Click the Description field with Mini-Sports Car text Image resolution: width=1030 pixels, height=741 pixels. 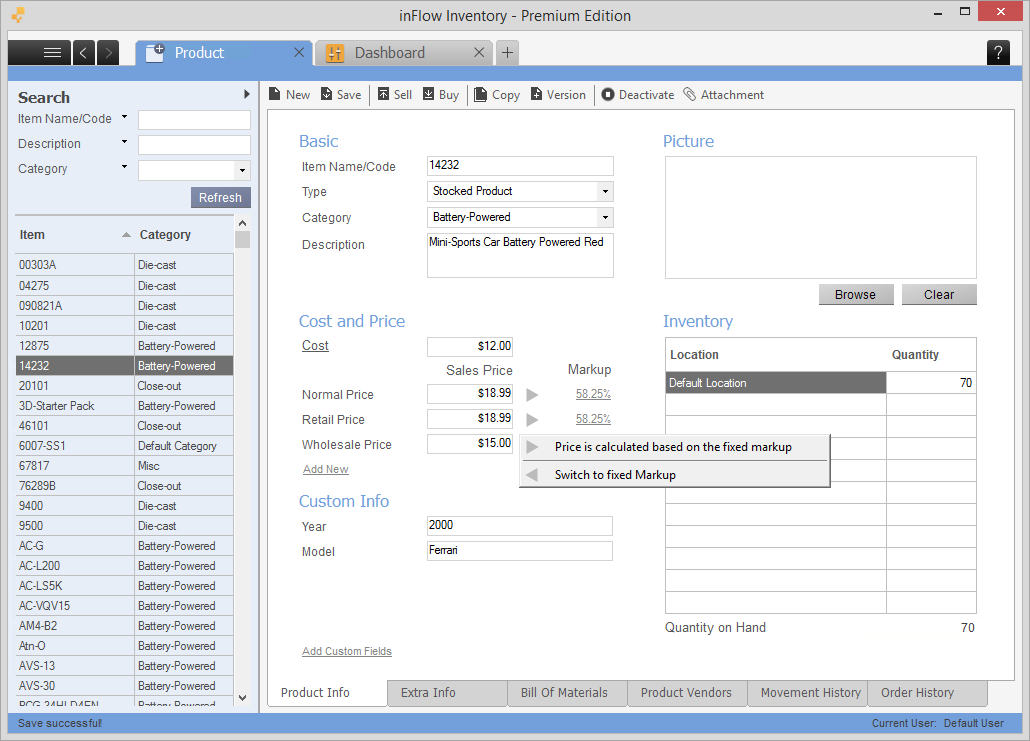[x=520, y=256]
